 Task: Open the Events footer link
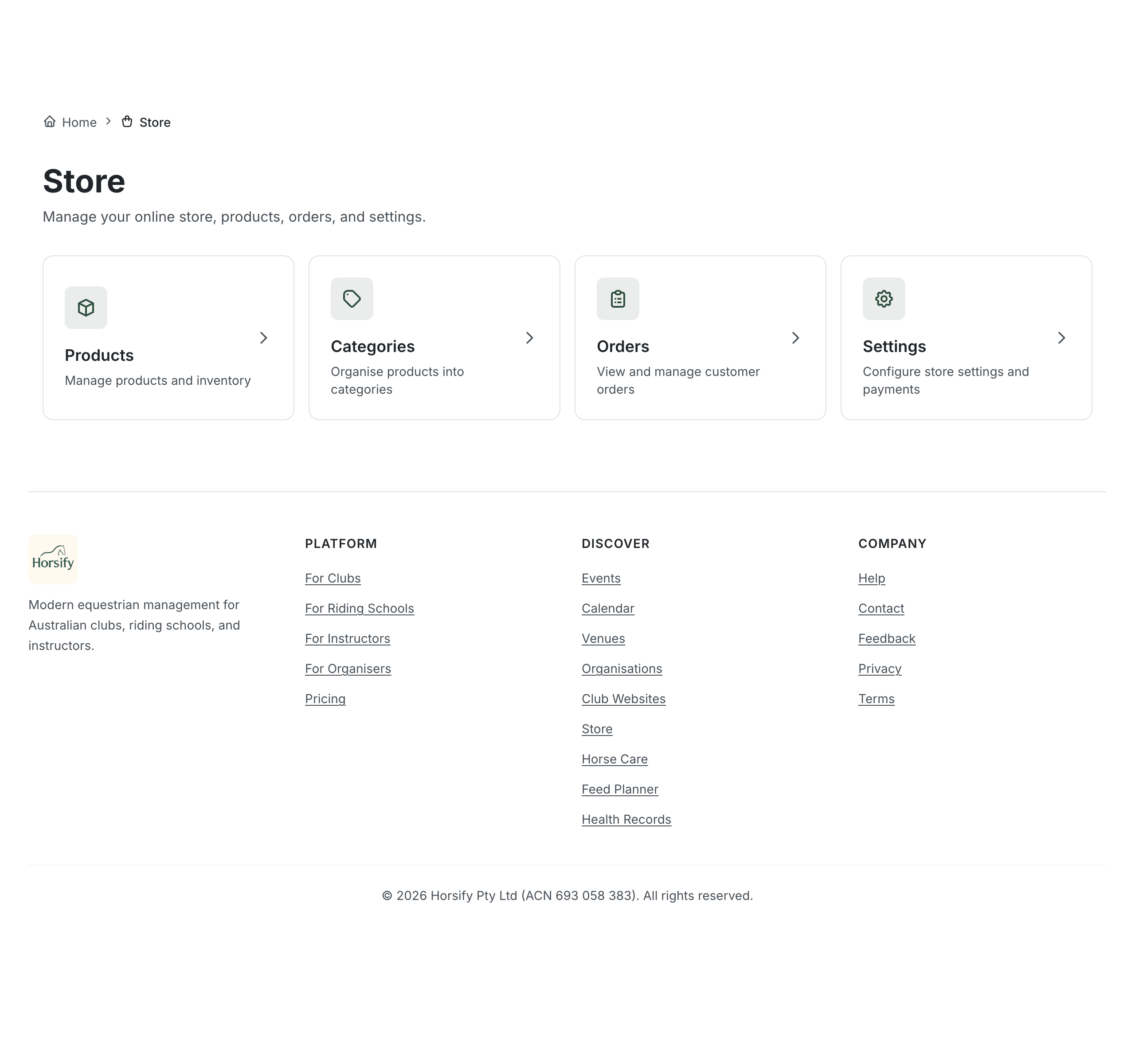point(601,578)
